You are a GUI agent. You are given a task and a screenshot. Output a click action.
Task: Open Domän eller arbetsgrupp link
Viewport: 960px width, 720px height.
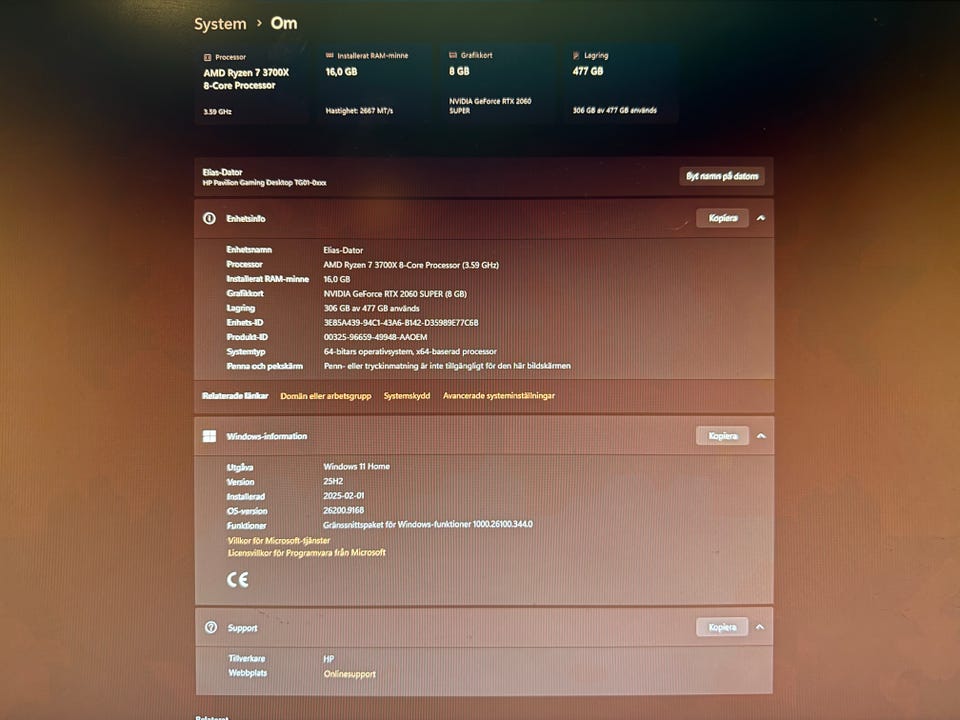[x=326, y=396]
